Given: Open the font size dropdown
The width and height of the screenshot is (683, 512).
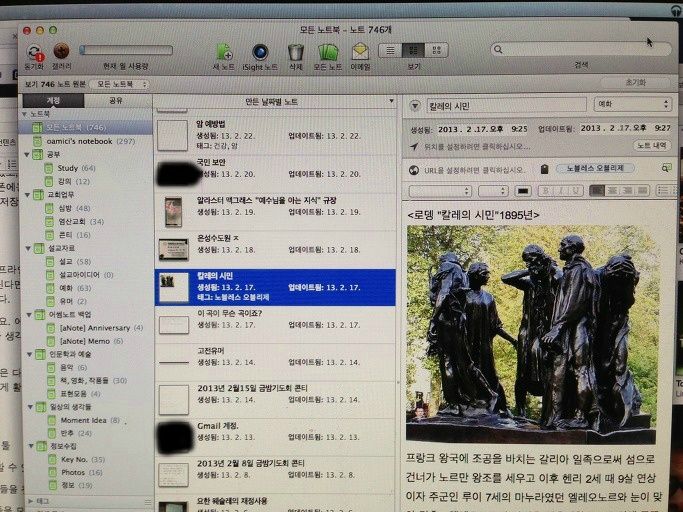Looking at the screenshot, I should pos(493,191).
